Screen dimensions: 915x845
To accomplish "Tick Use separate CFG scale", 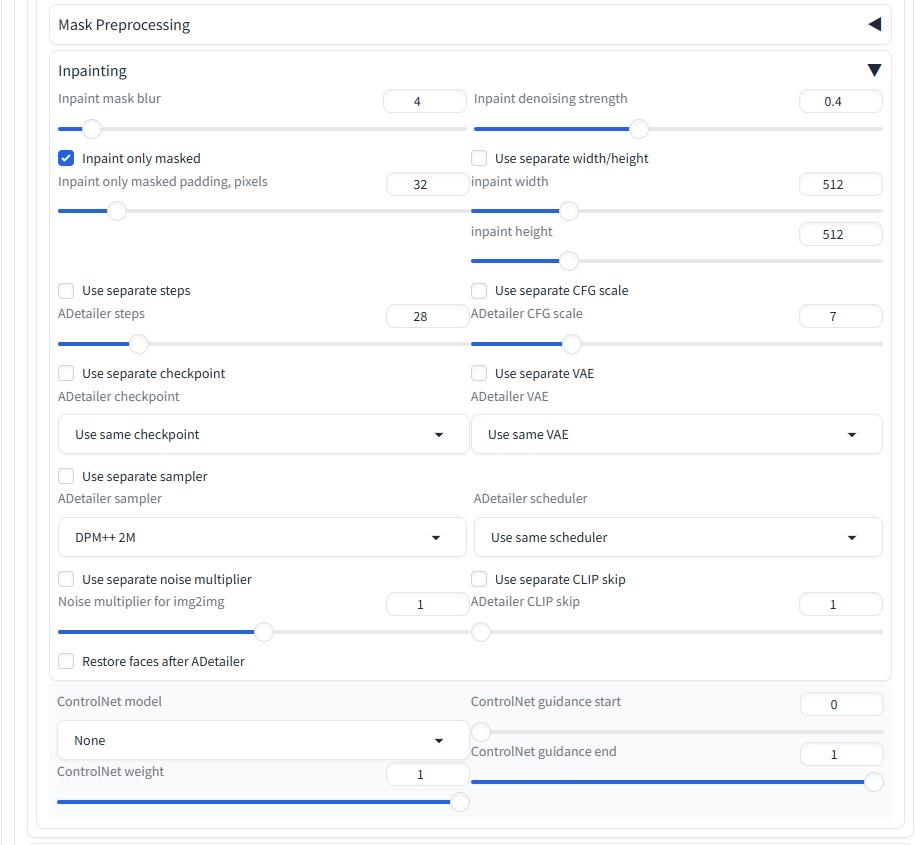I will 479,291.
